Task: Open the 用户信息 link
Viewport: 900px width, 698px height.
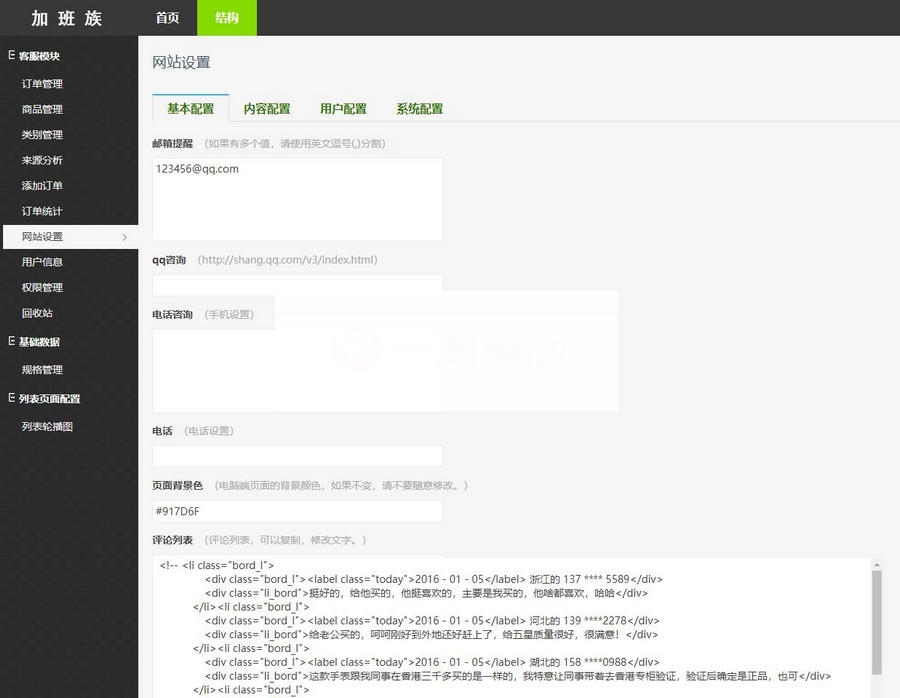Action: (x=41, y=262)
